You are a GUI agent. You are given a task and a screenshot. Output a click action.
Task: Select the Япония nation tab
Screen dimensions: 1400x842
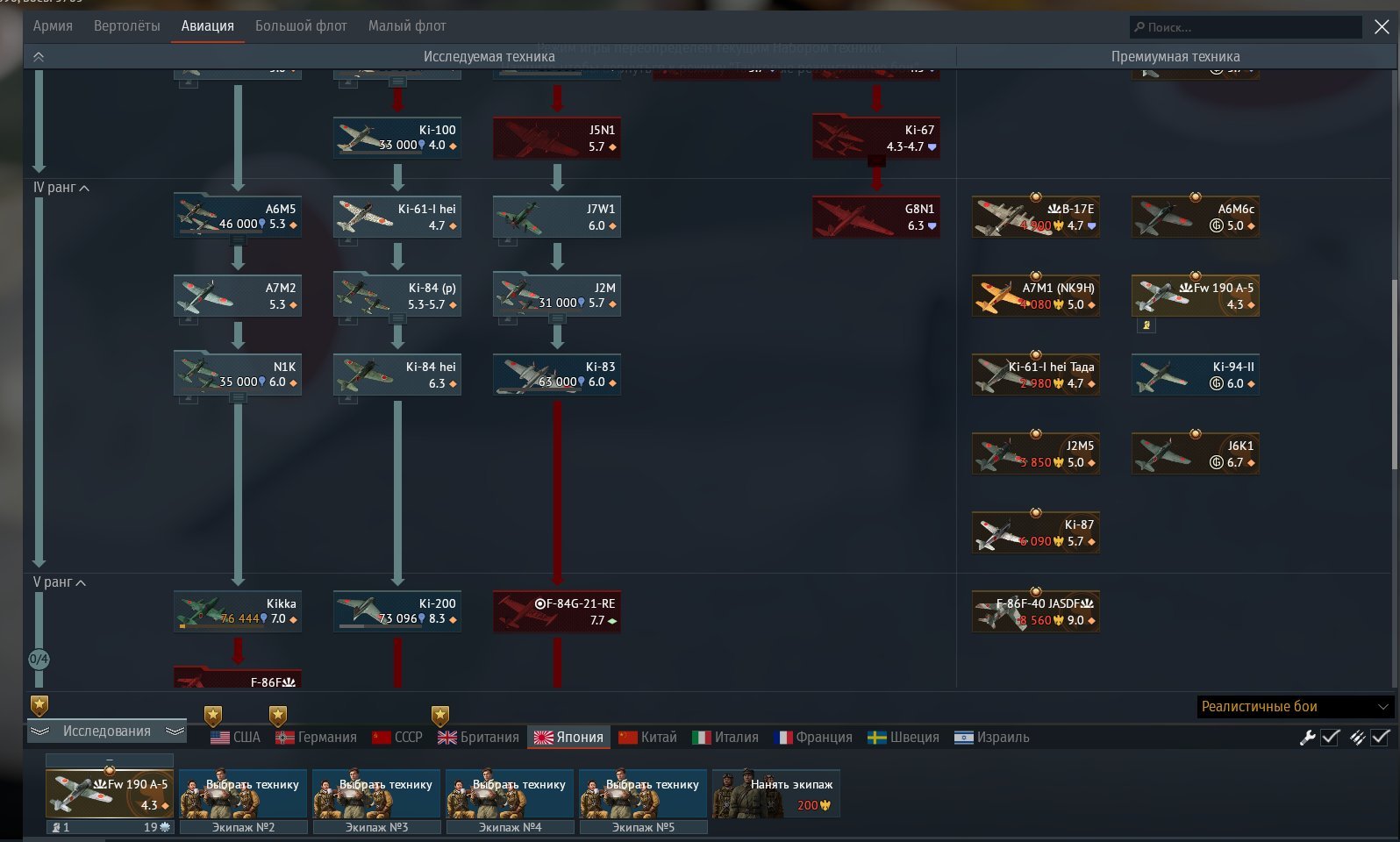(568, 738)
